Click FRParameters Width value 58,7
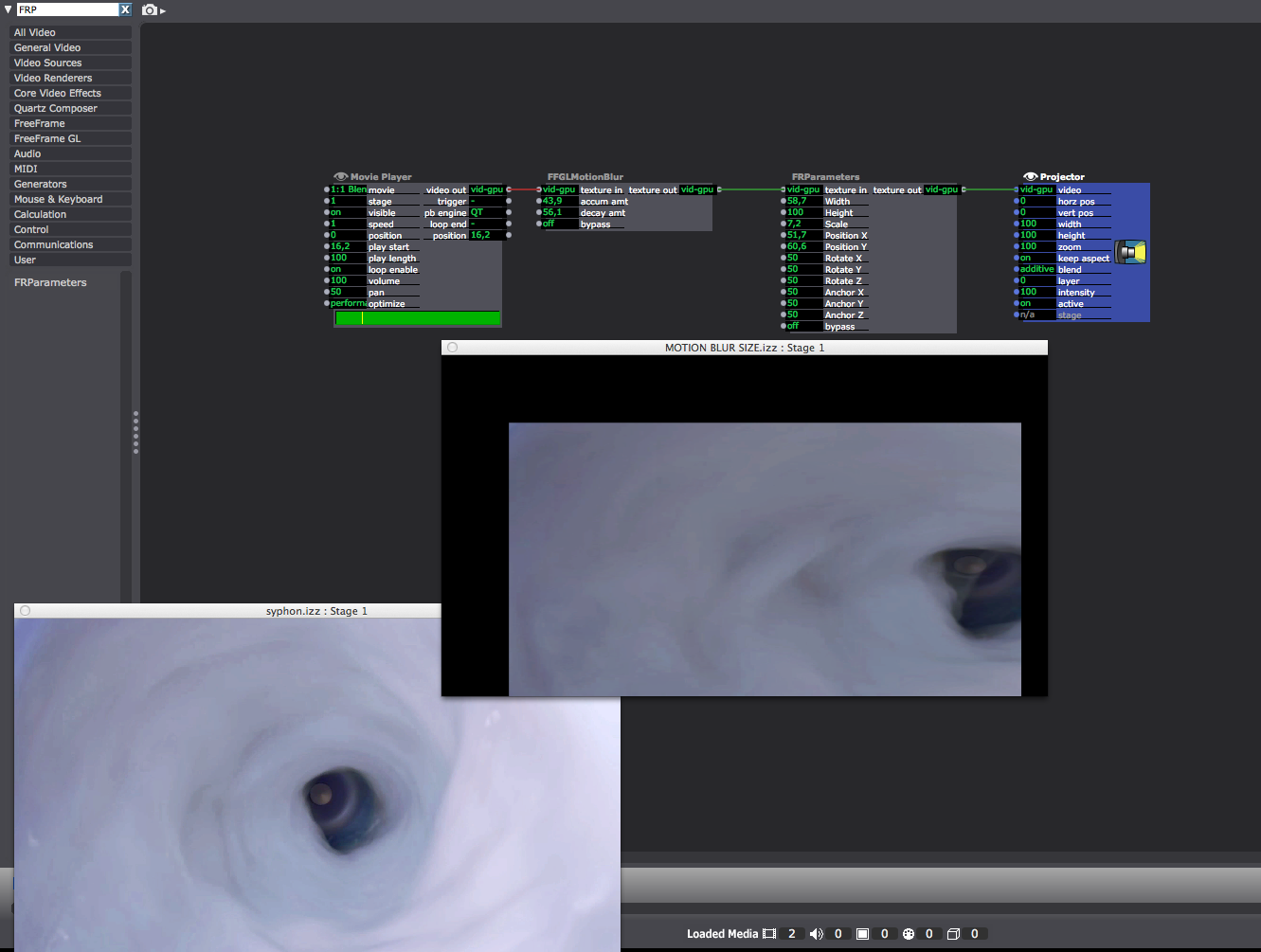1261x952 pixels. [803, 201]
